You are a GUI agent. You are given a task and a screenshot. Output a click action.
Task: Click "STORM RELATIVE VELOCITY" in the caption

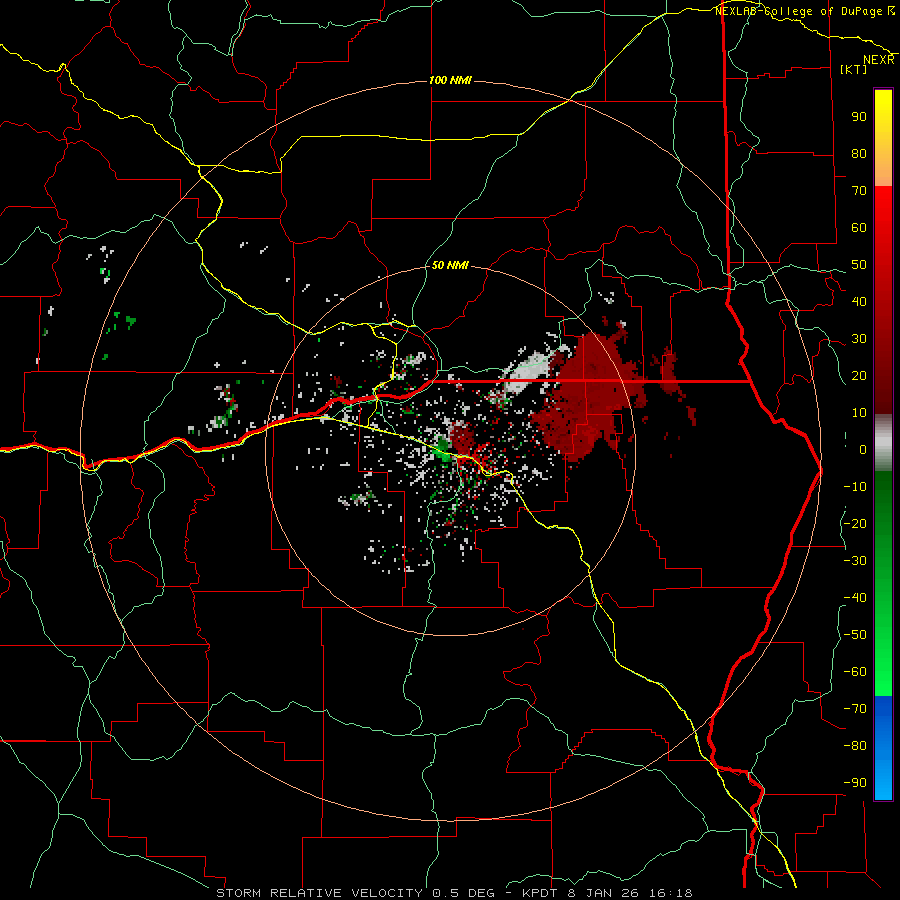[x=319, y=893]
